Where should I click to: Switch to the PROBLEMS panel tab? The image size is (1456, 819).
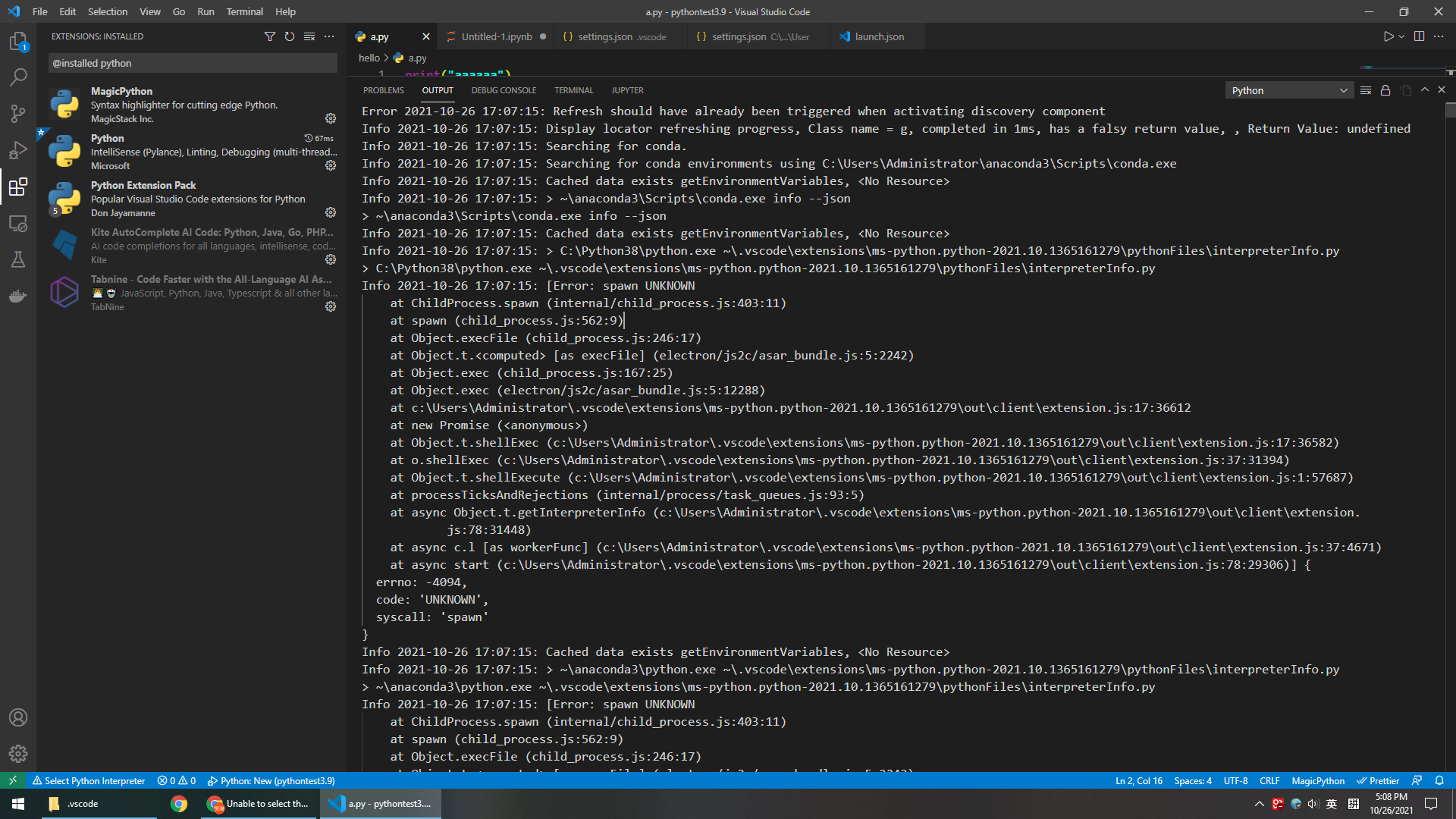(384, 90)
